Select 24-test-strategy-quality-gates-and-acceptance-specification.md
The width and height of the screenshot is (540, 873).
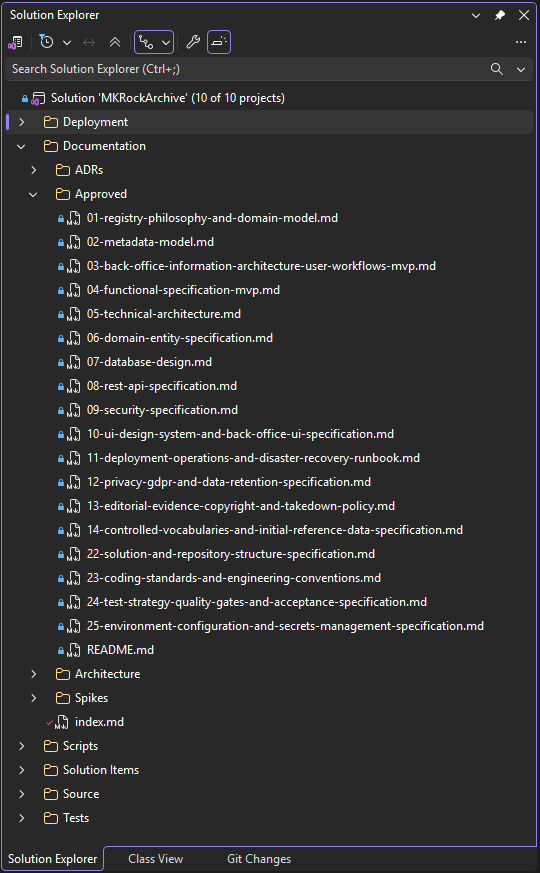pyautogui.click(x=257, y=601)
